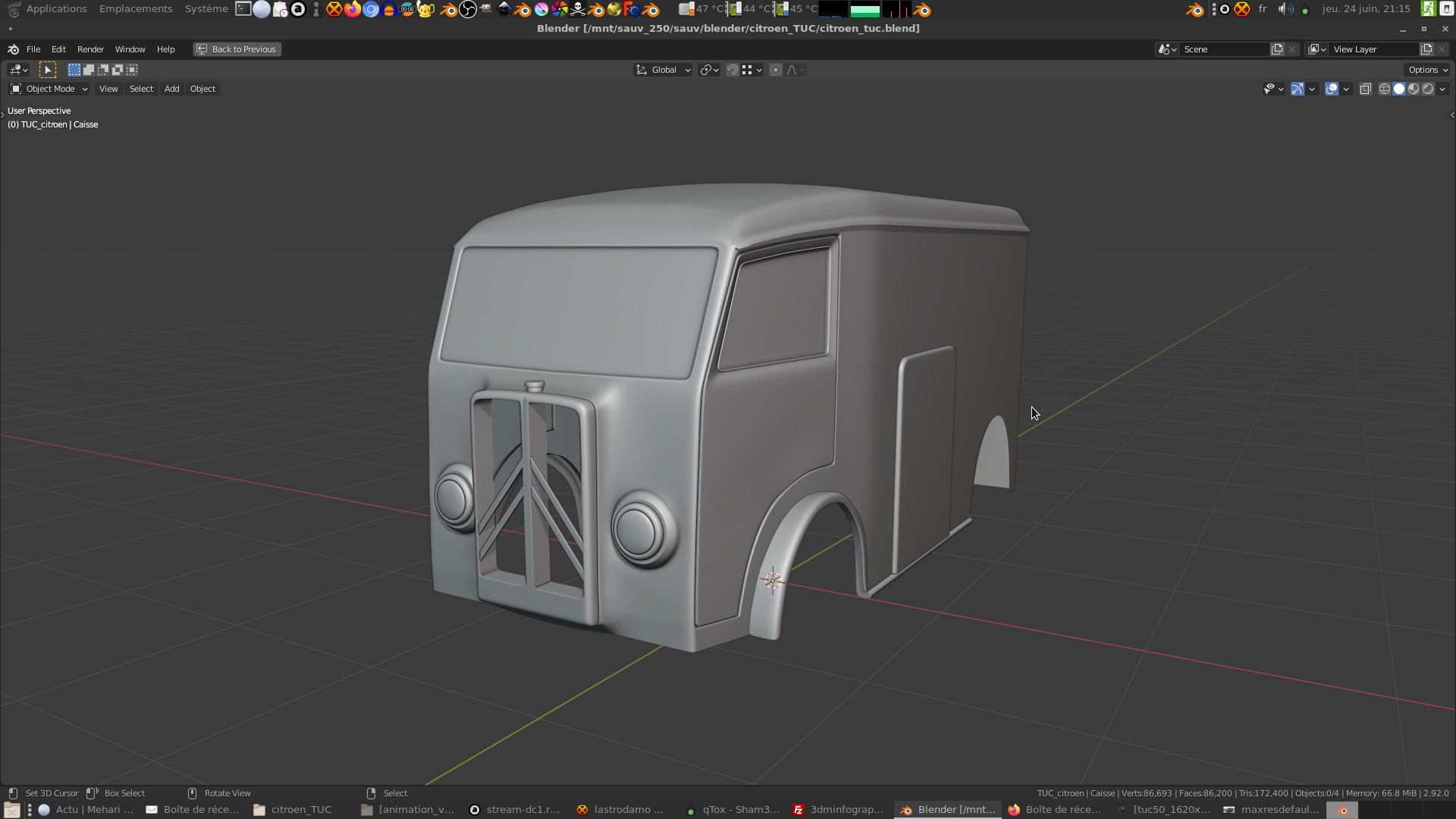Toggle proportional editing
The image size is (1456, 819).
point(776,70)
